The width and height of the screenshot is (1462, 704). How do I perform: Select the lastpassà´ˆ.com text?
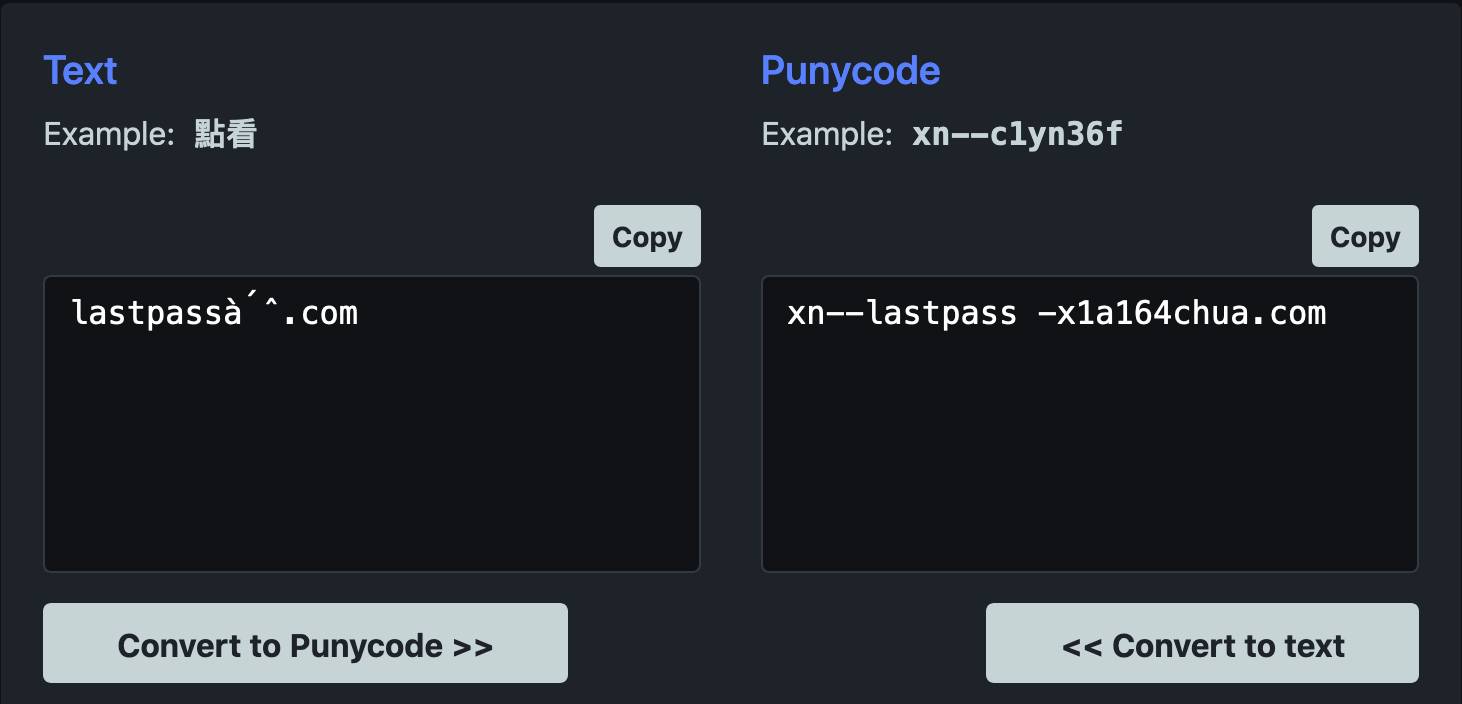pyautogui.click(x=215, y=312)
